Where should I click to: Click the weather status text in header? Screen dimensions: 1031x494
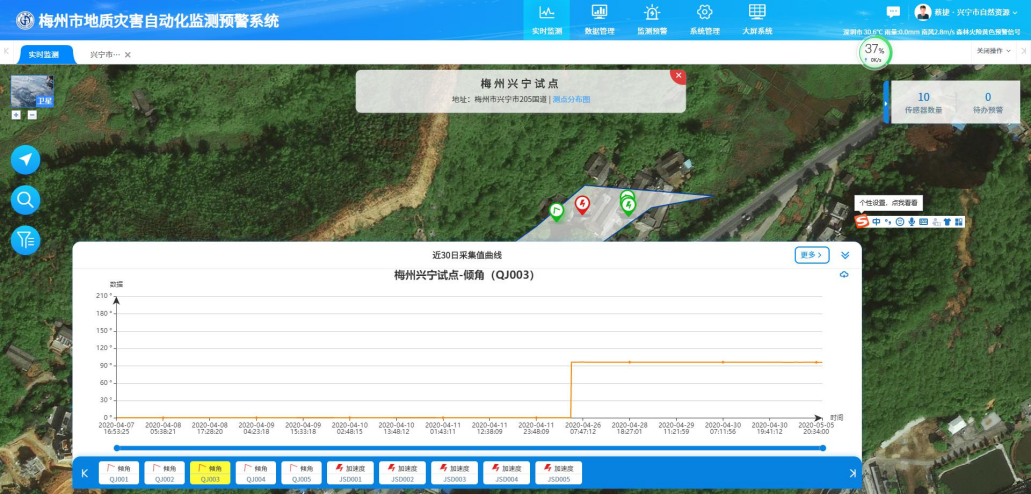pyautogui.click(x=932, y=32)
